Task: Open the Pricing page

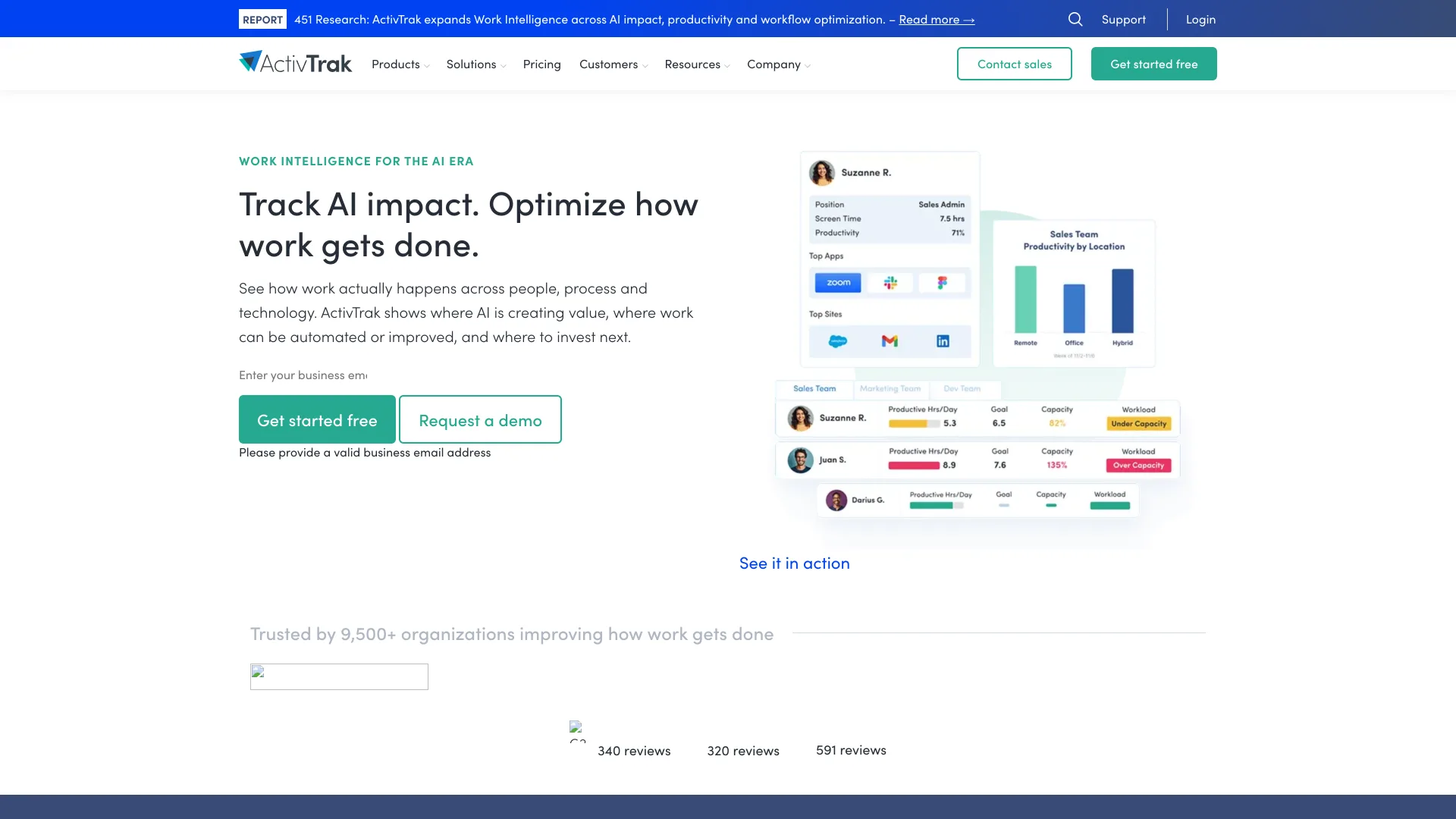Action: tap(541, 64)
